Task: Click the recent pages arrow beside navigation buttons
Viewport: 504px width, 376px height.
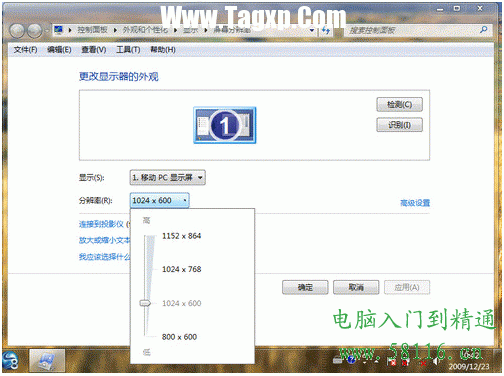Action: [x=47, y=31]
